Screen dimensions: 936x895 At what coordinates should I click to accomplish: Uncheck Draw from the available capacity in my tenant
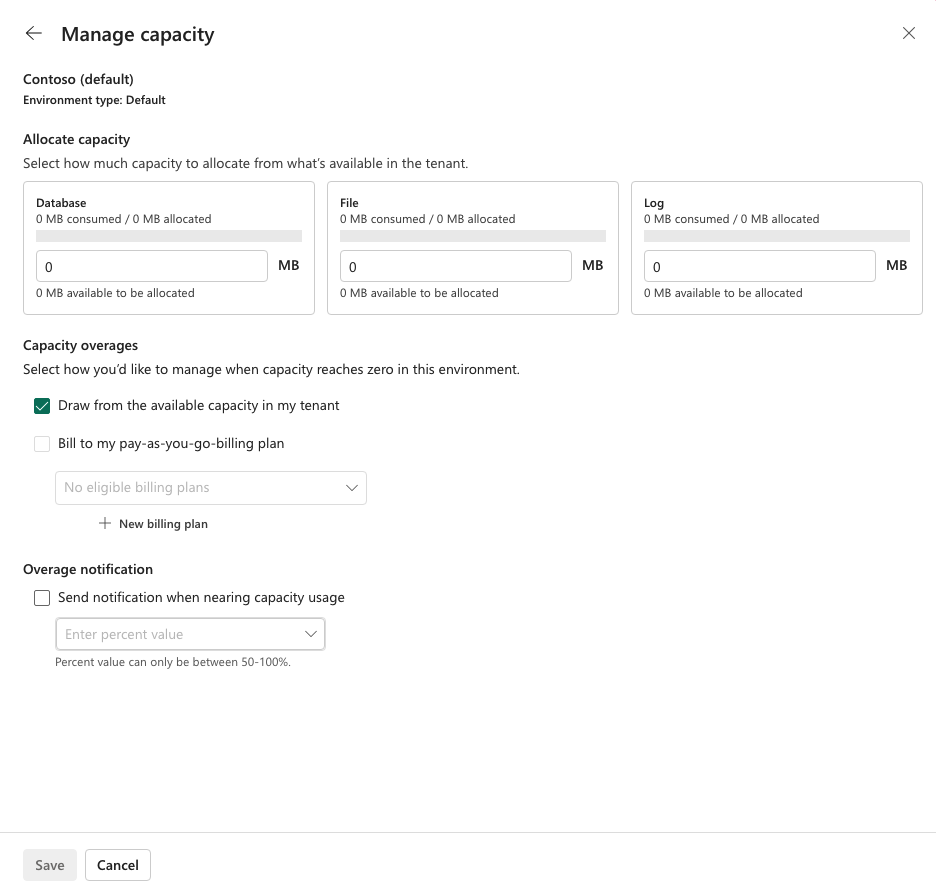pyautogui.click(x=42, y=406)
